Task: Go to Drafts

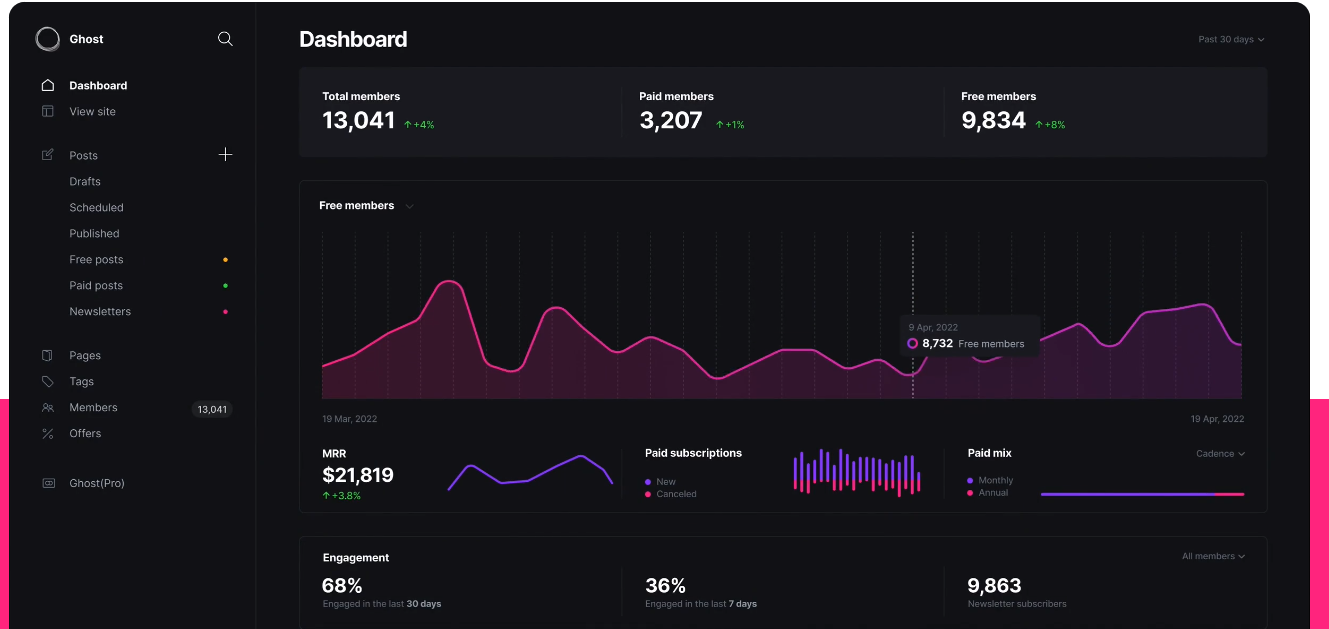Action: 85,181
